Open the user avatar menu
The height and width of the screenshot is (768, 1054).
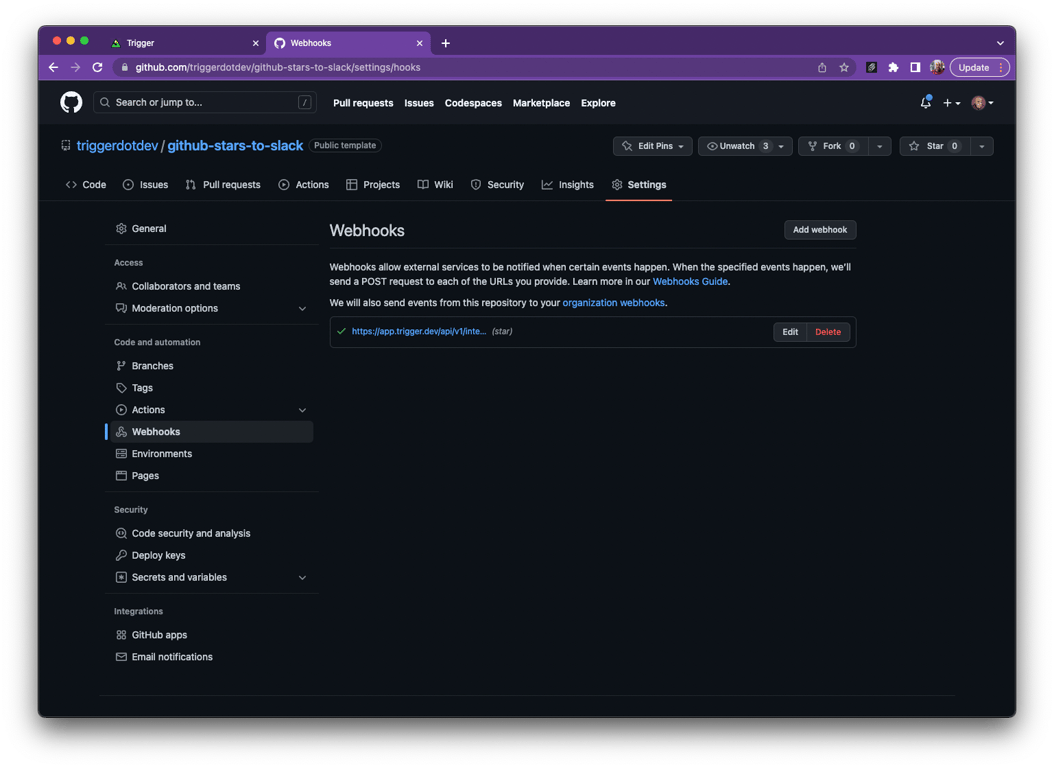tap(982, 103)
